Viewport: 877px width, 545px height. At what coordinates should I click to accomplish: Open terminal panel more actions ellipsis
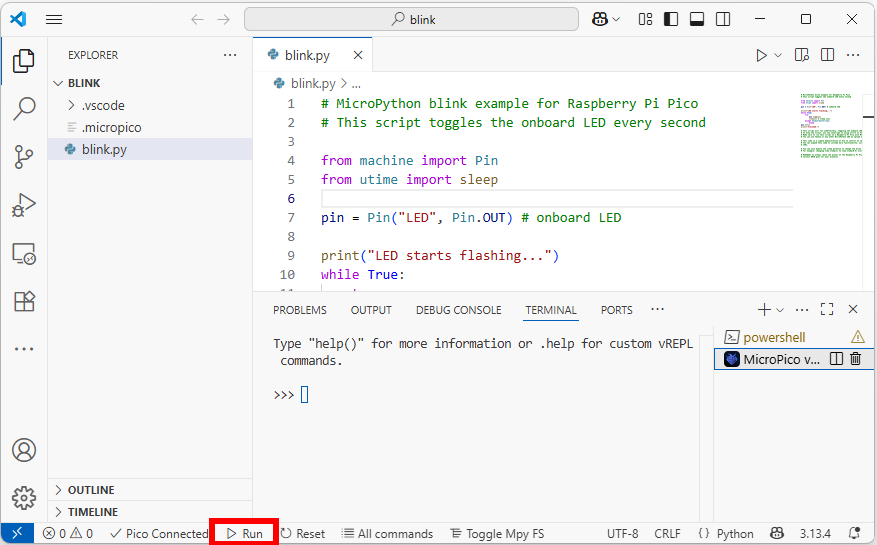point(801,309)
